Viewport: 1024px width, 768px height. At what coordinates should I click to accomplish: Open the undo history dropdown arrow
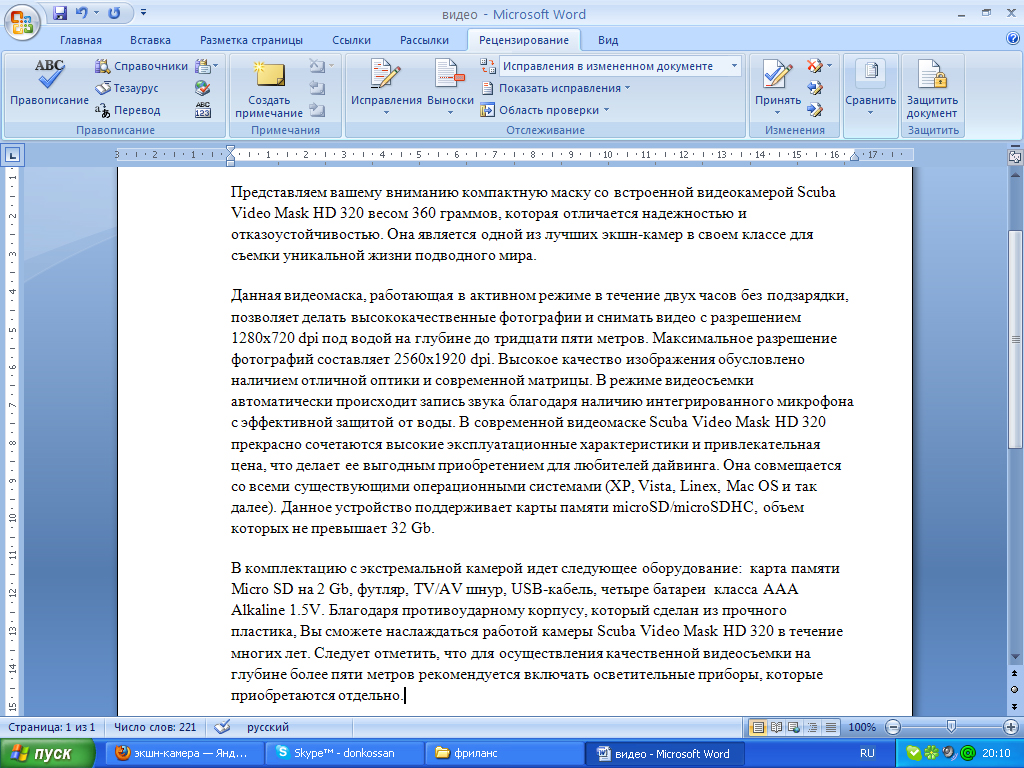tap(96, 12)
